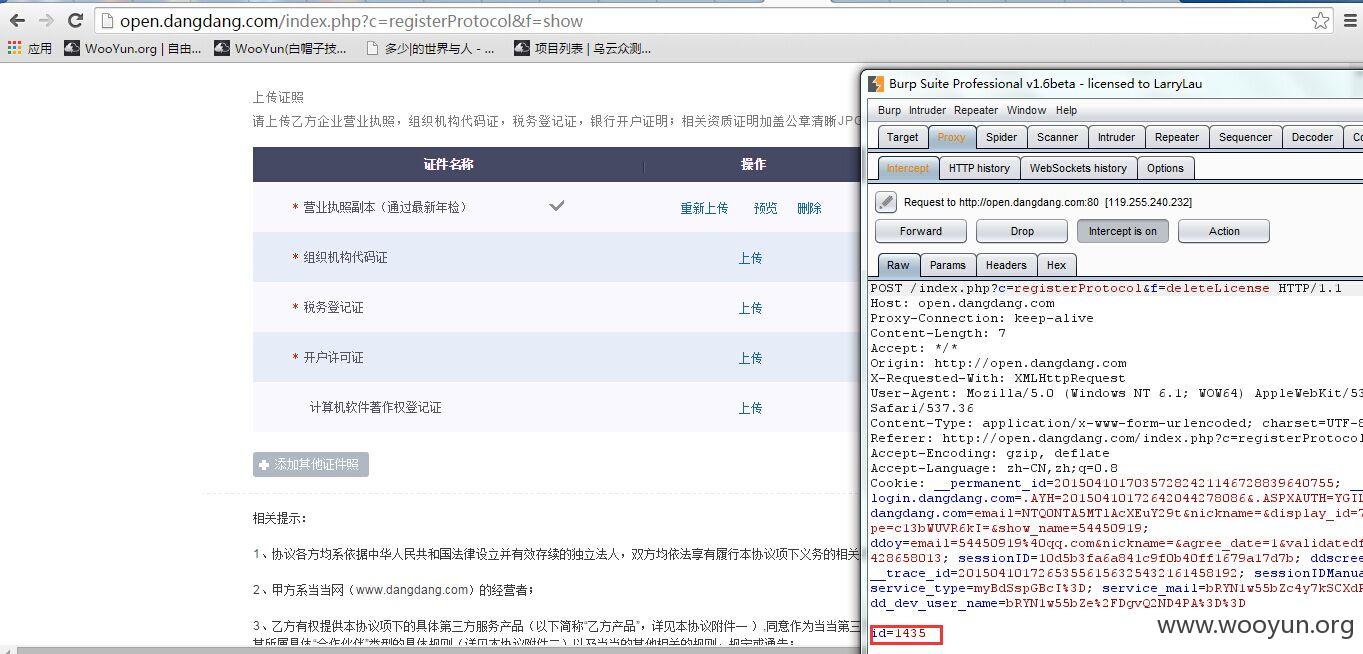Click the Forward button
1363x654 pixels.
click(x=920, y=231)
